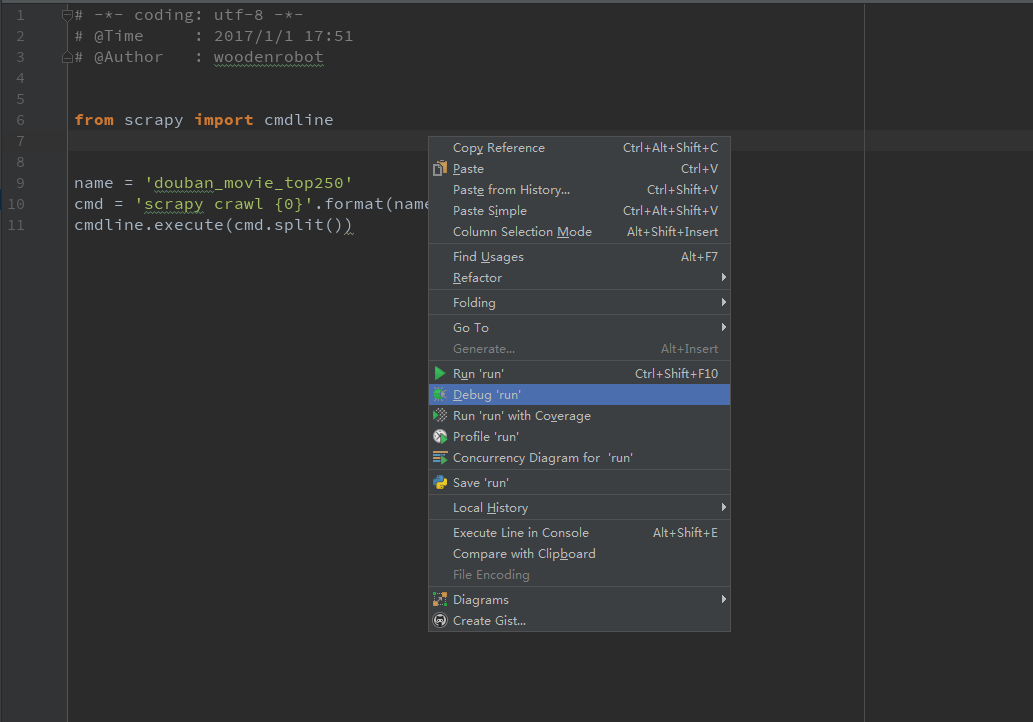Click the Profile 'run' icon

(440, 437)
